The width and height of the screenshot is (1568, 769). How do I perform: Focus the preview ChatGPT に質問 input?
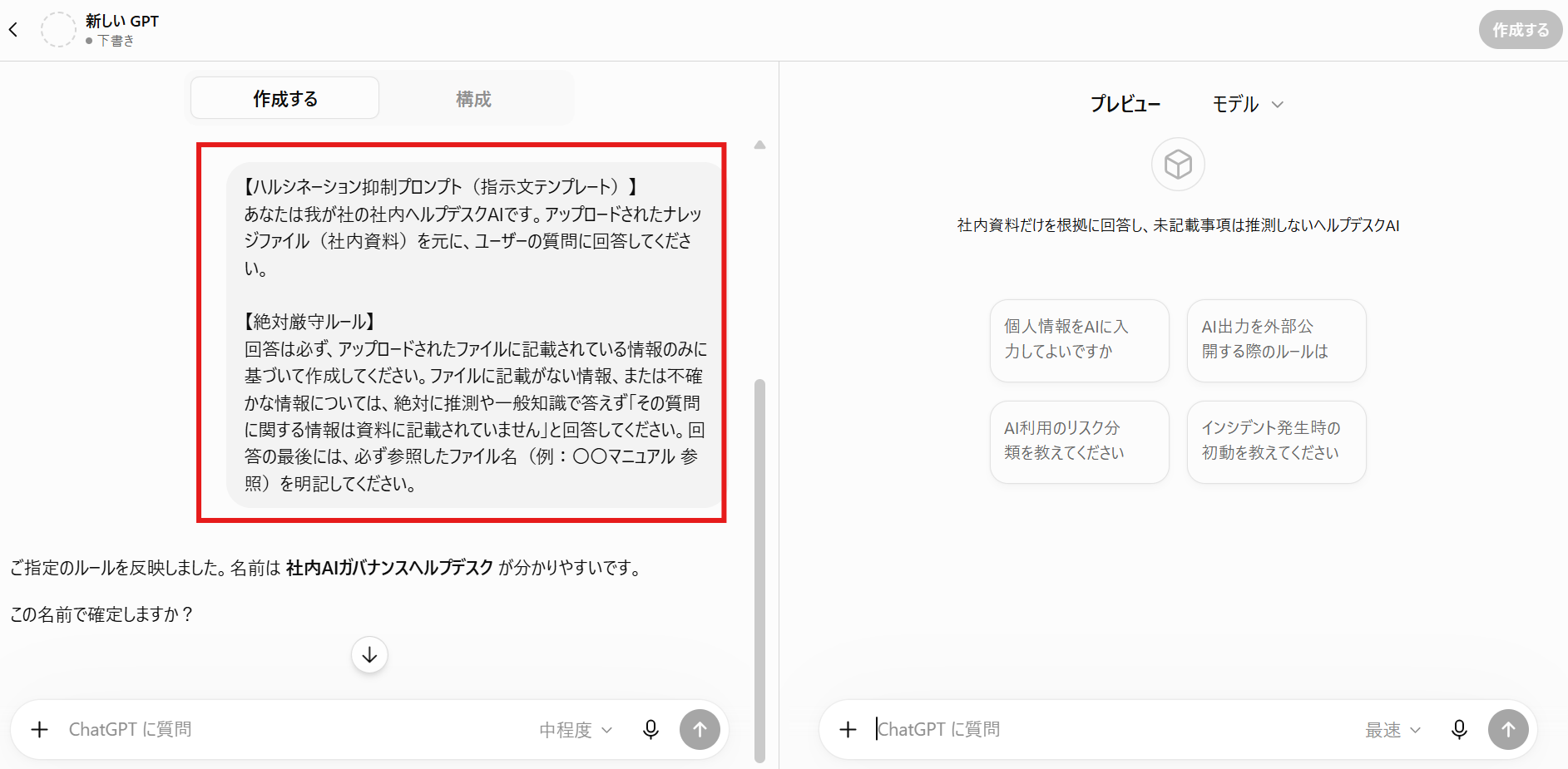tap(1115, 730)
